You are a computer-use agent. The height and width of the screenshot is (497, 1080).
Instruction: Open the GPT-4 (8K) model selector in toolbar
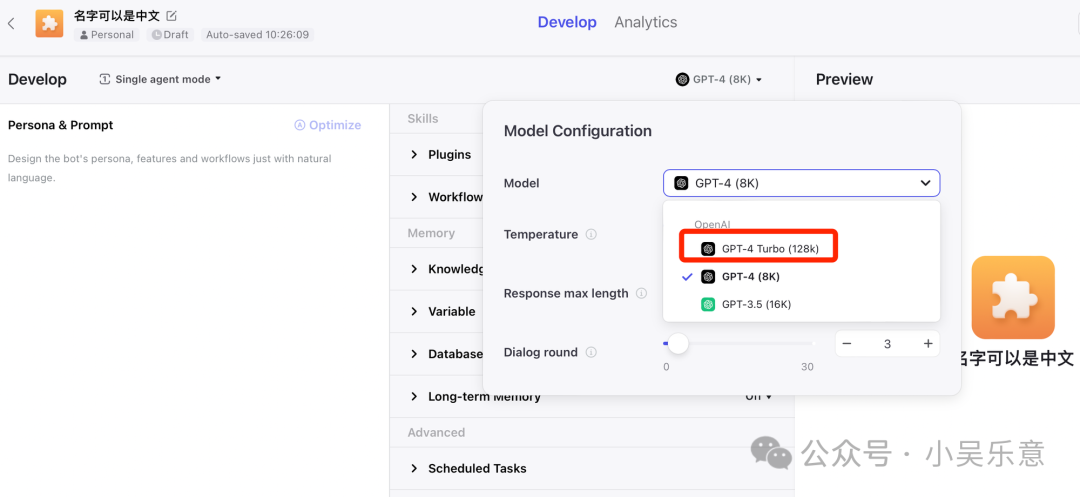pyautogui.click(x=719, y=79)
